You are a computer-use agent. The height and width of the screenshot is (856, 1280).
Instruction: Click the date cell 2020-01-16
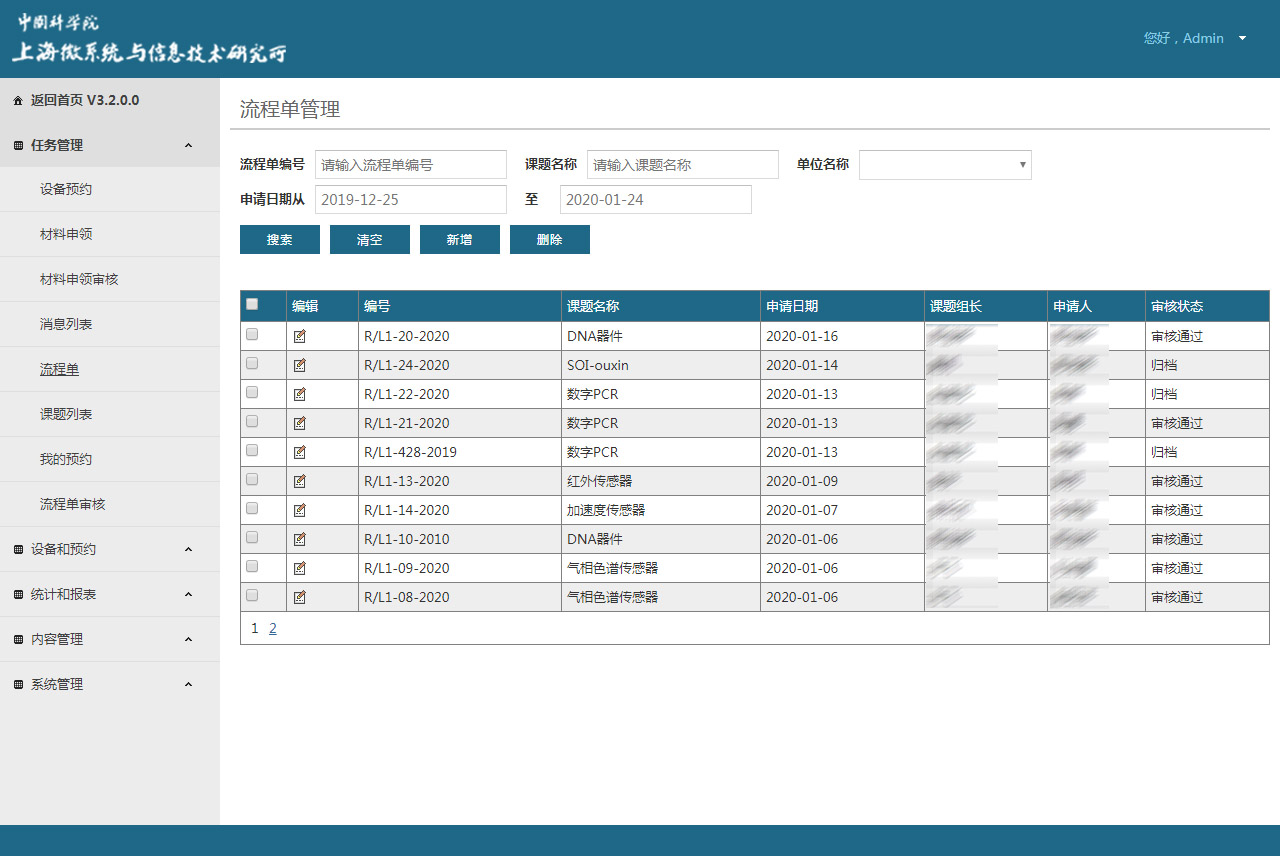coord(842,337)
